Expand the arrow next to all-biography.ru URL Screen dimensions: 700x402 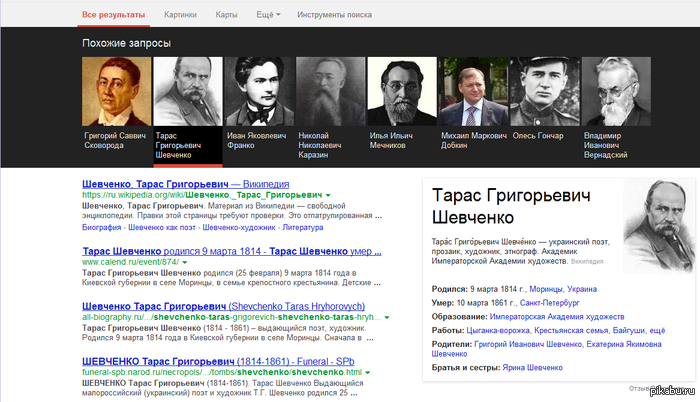pos(387,318)
